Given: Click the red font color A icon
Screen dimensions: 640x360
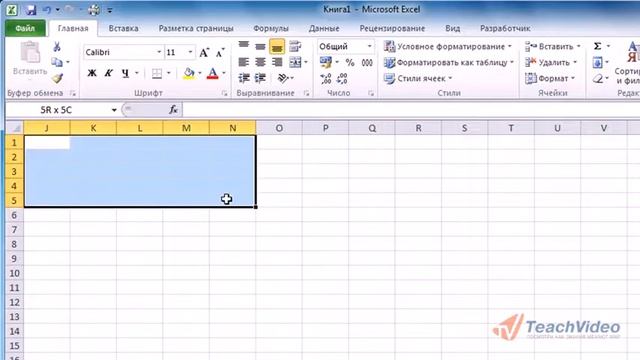Looking at the screenshot, I should pos(213,73).
